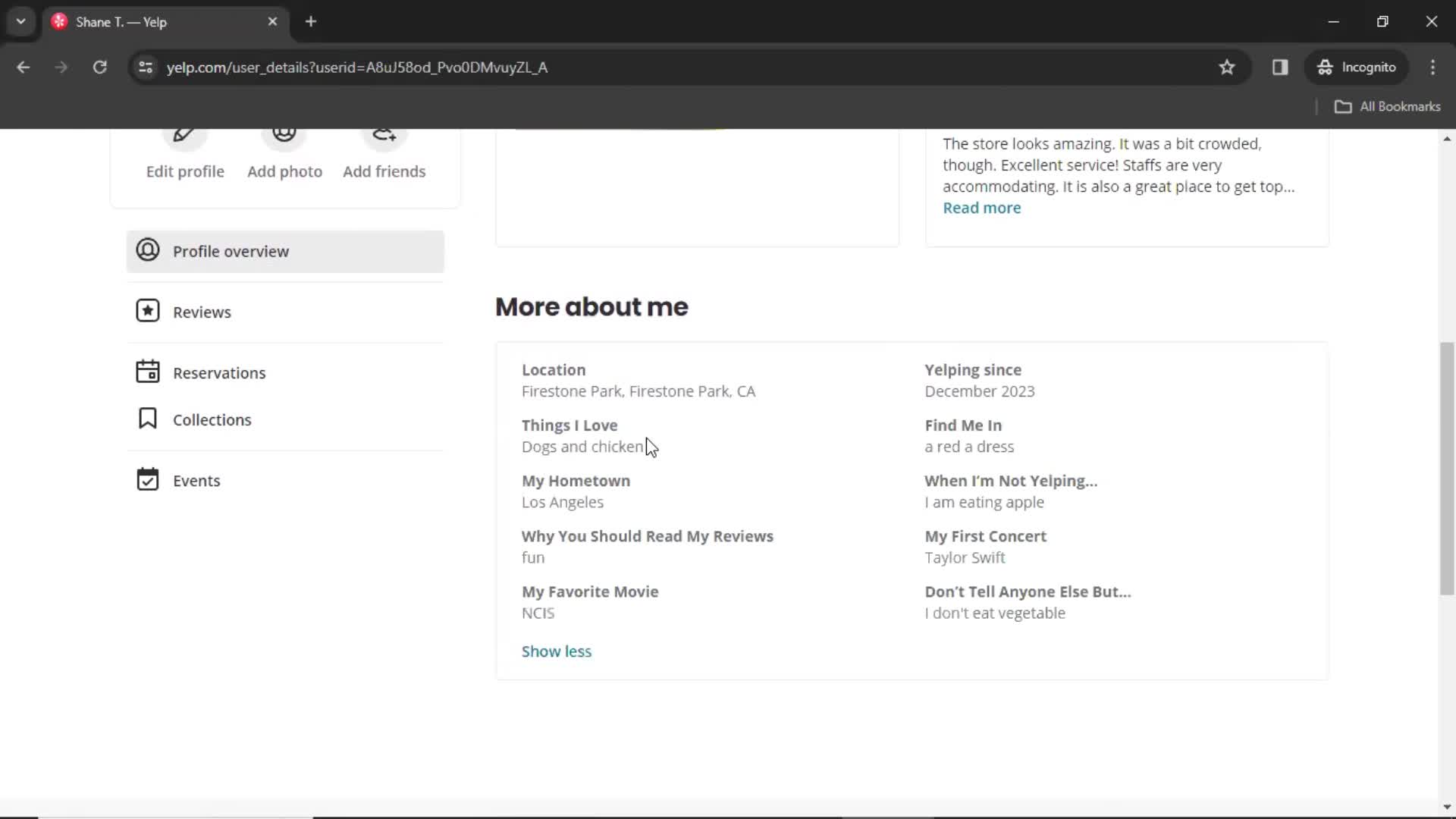Click the 'More about me' heading
The height and width of the screenshot is (819, 1456).
pyautogui.click(x=591, y=307)
